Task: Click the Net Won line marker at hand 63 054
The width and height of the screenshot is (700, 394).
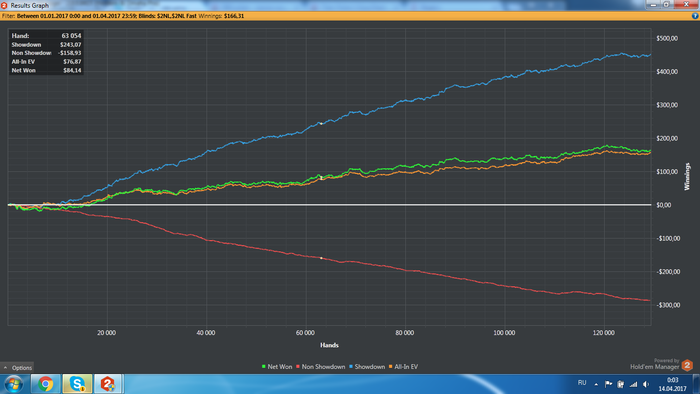Action: point(321,178)
